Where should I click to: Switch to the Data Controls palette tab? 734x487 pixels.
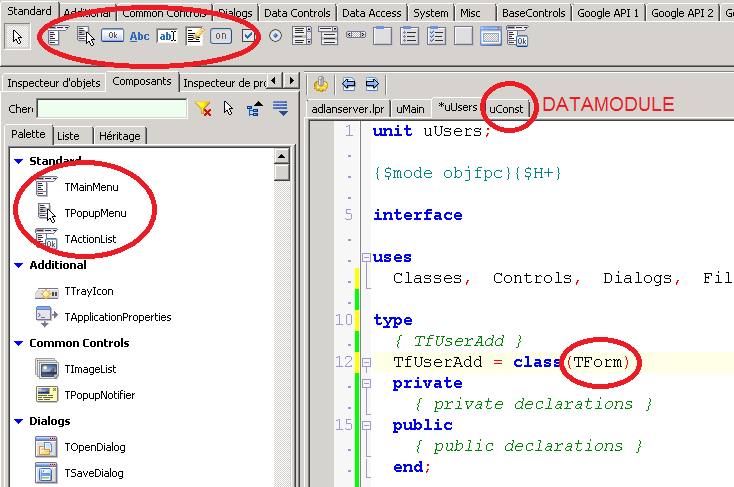click(x=297, y=13)
